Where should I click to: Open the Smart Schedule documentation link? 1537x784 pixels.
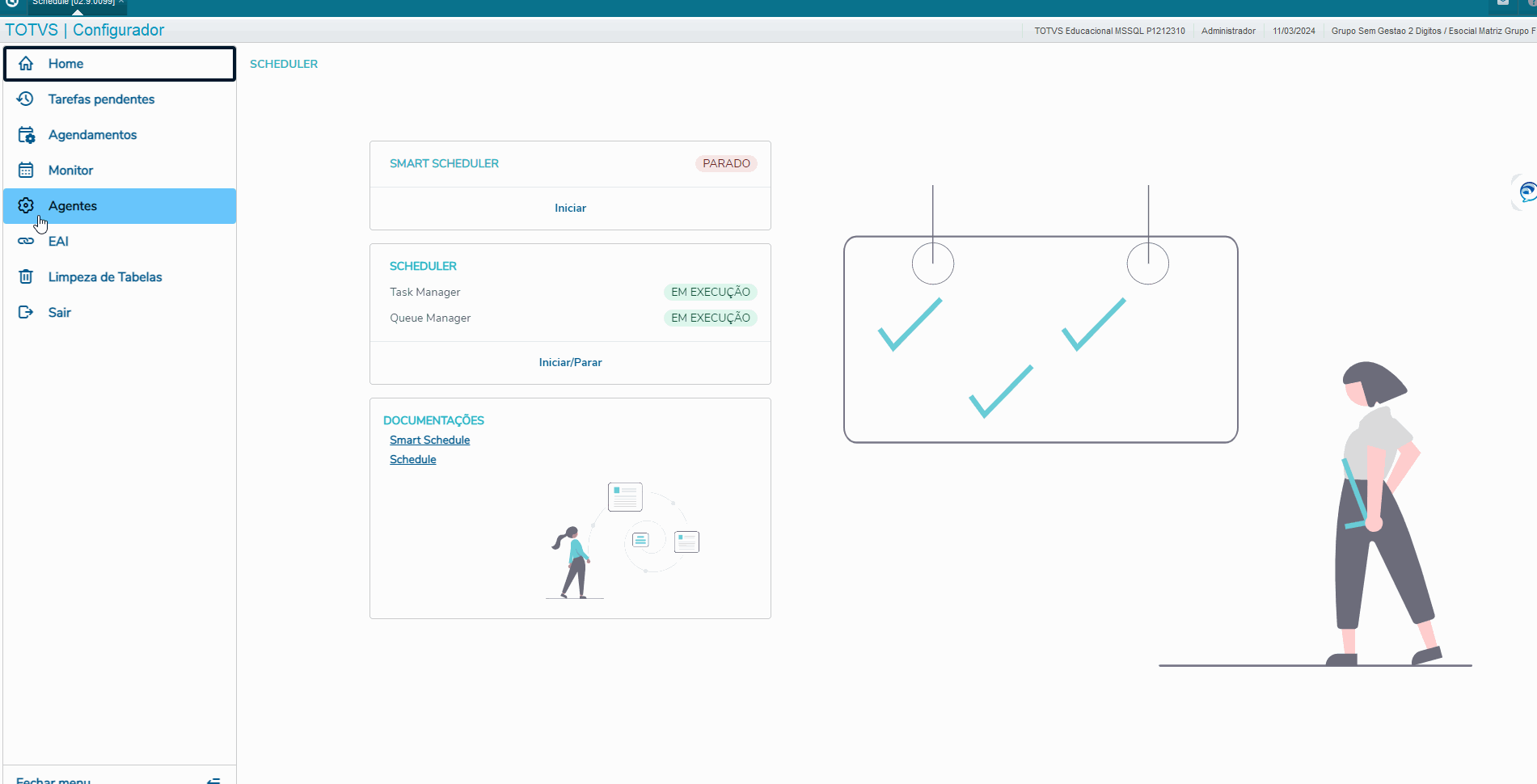tap(429, 440)
